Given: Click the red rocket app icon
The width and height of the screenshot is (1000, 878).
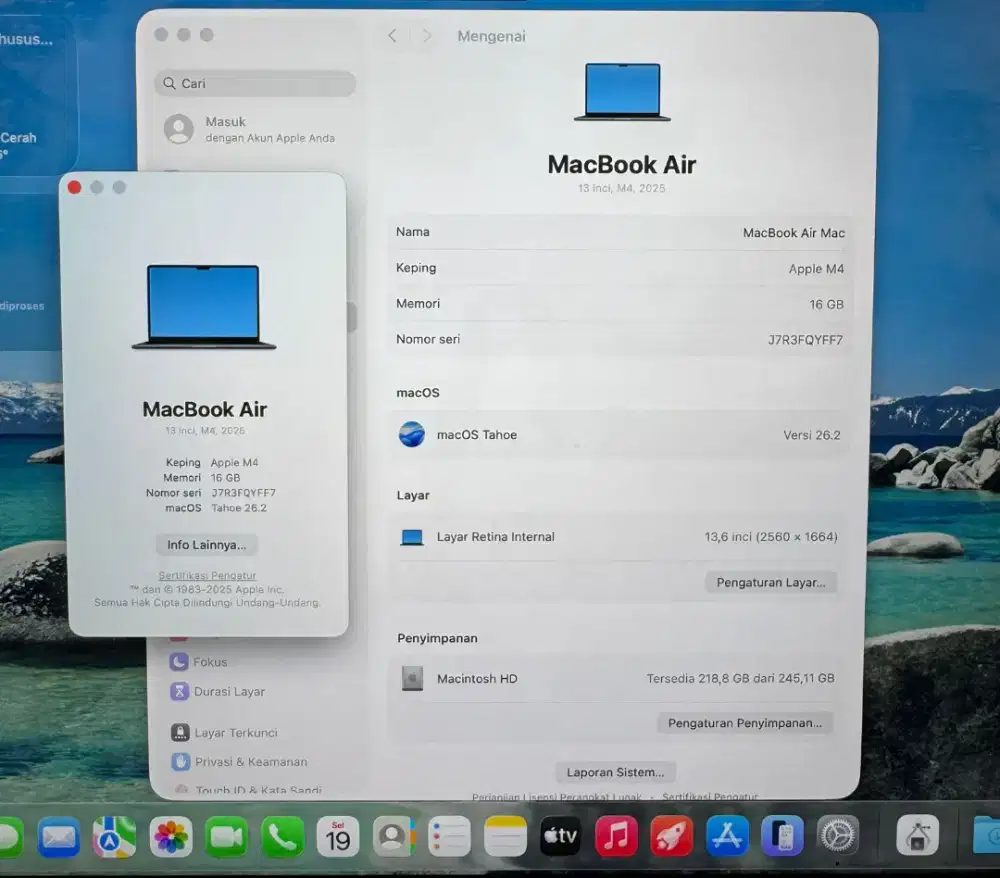Looking at the screenshot, I should click(672, 837).
